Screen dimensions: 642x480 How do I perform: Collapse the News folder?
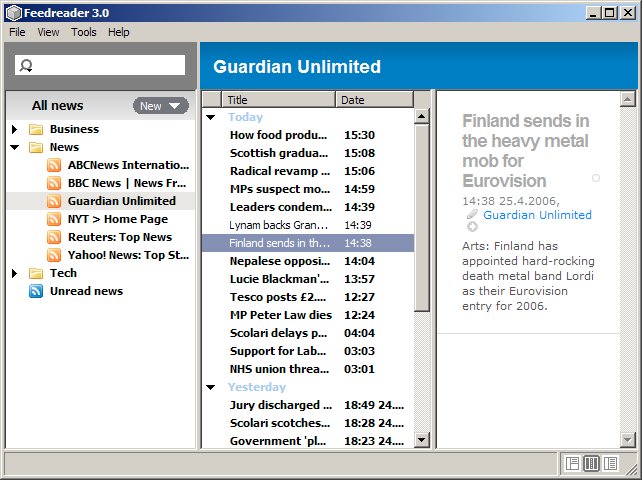15,147
